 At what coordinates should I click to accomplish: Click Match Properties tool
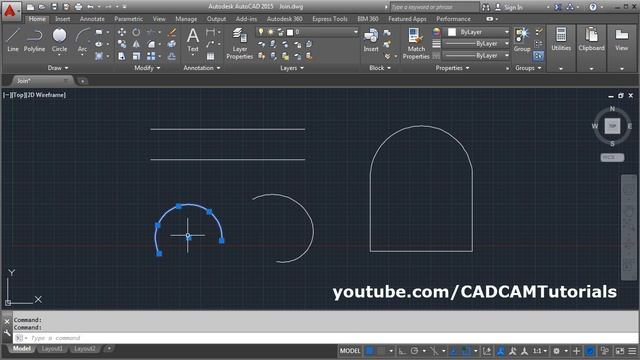tap(416, 44)
